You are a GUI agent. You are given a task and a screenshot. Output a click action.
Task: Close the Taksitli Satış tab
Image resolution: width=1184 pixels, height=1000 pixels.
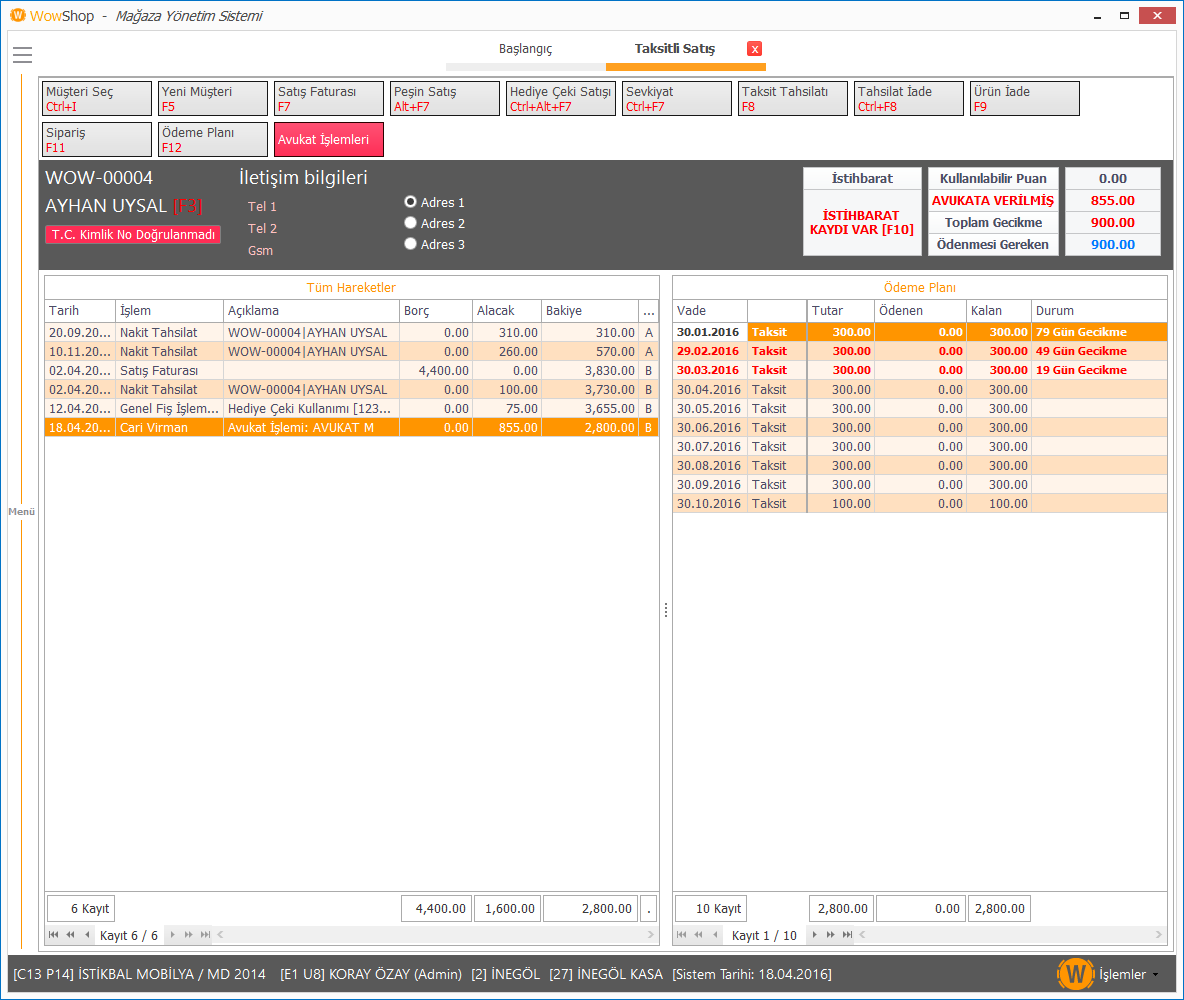click(754, 49)
